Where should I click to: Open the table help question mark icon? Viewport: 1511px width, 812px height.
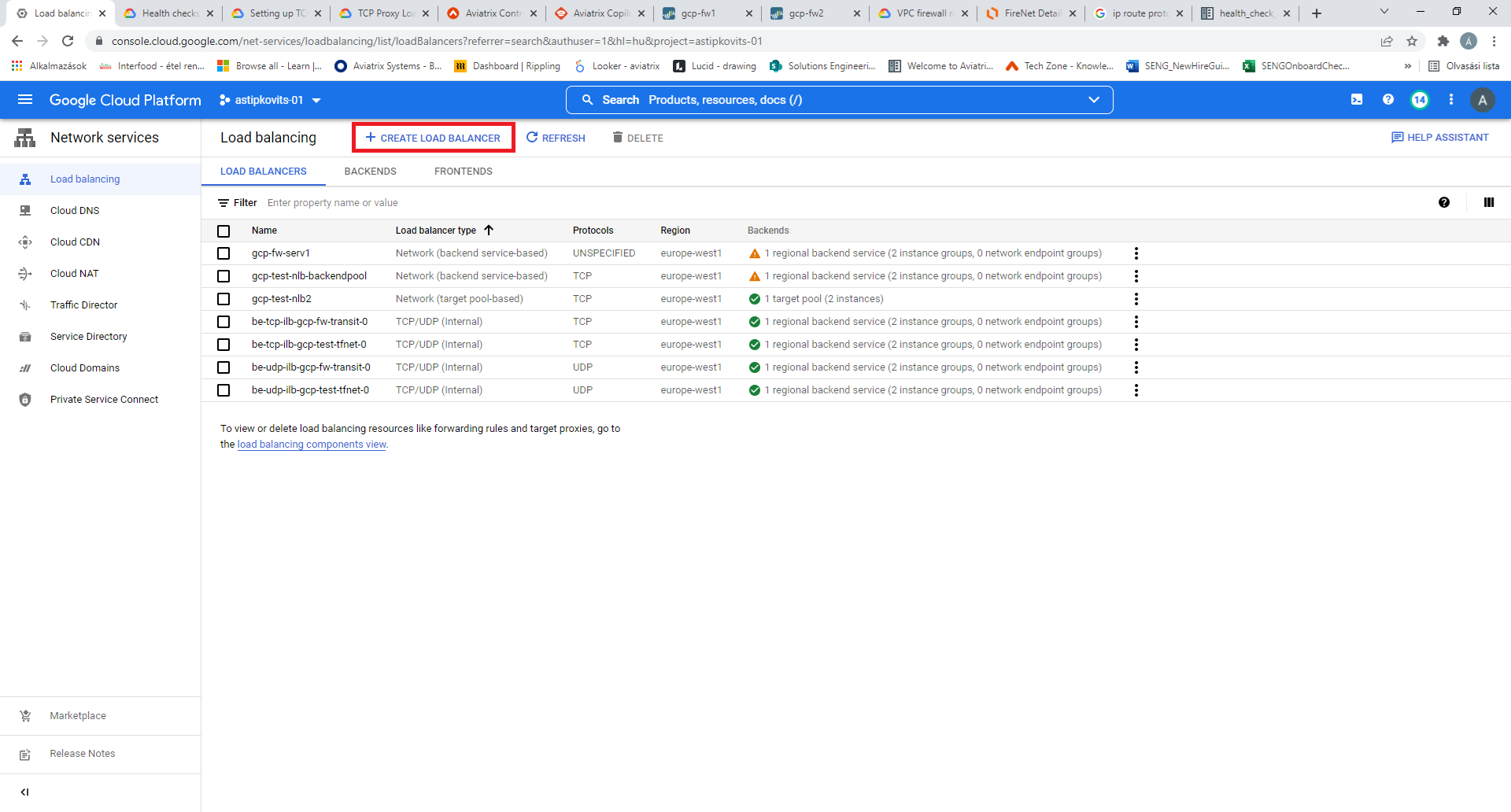coord(1444,202)
